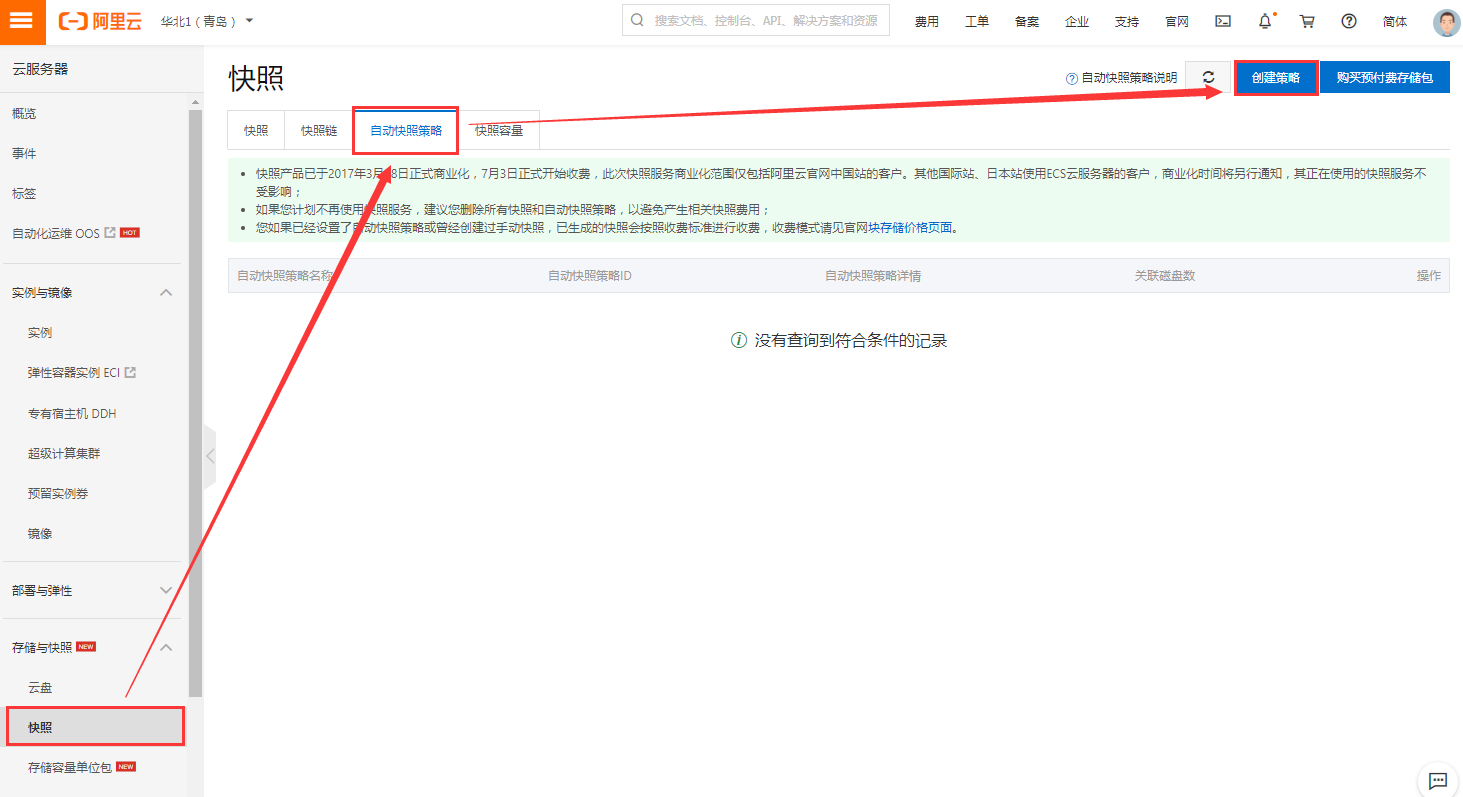Click the 自动快照策略详情 column header

click(873, 276)
